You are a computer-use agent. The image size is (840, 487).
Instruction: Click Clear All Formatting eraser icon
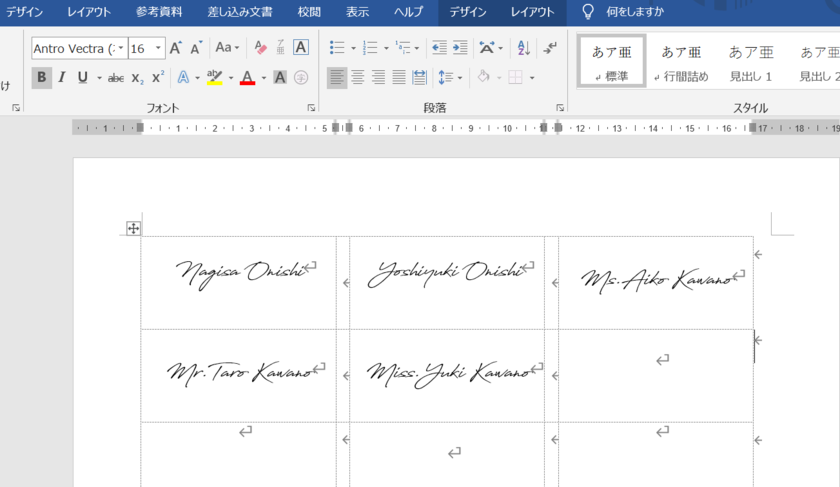(x=260, y=48)
